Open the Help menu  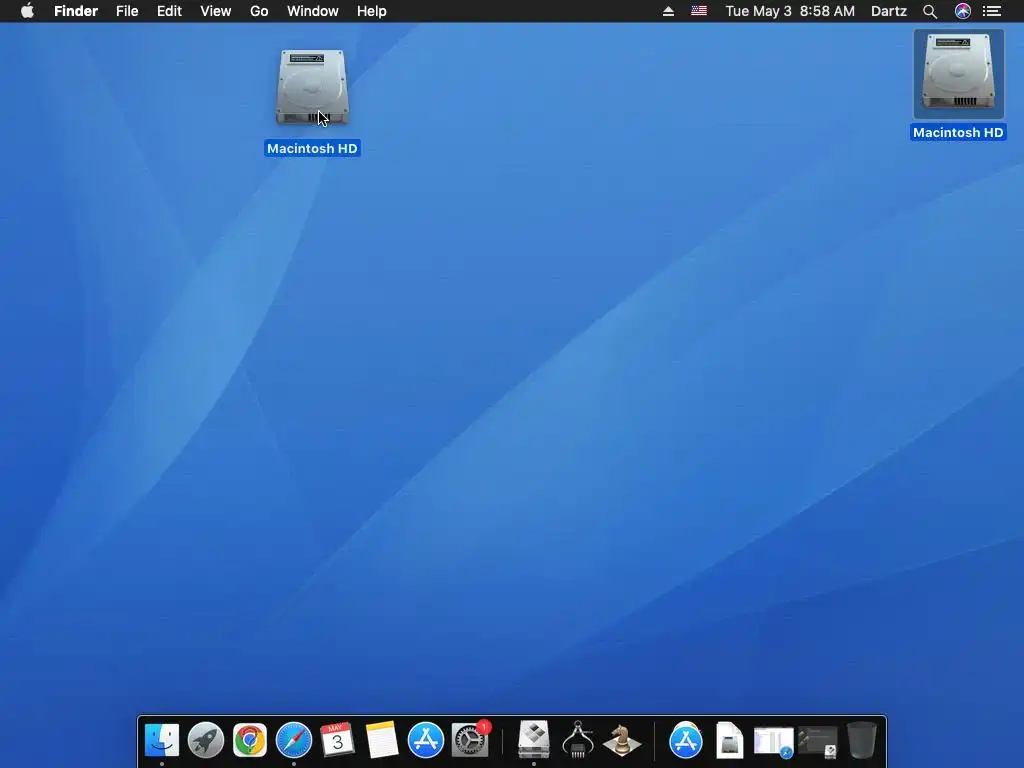pyautogui.click(x=372, y=11)
